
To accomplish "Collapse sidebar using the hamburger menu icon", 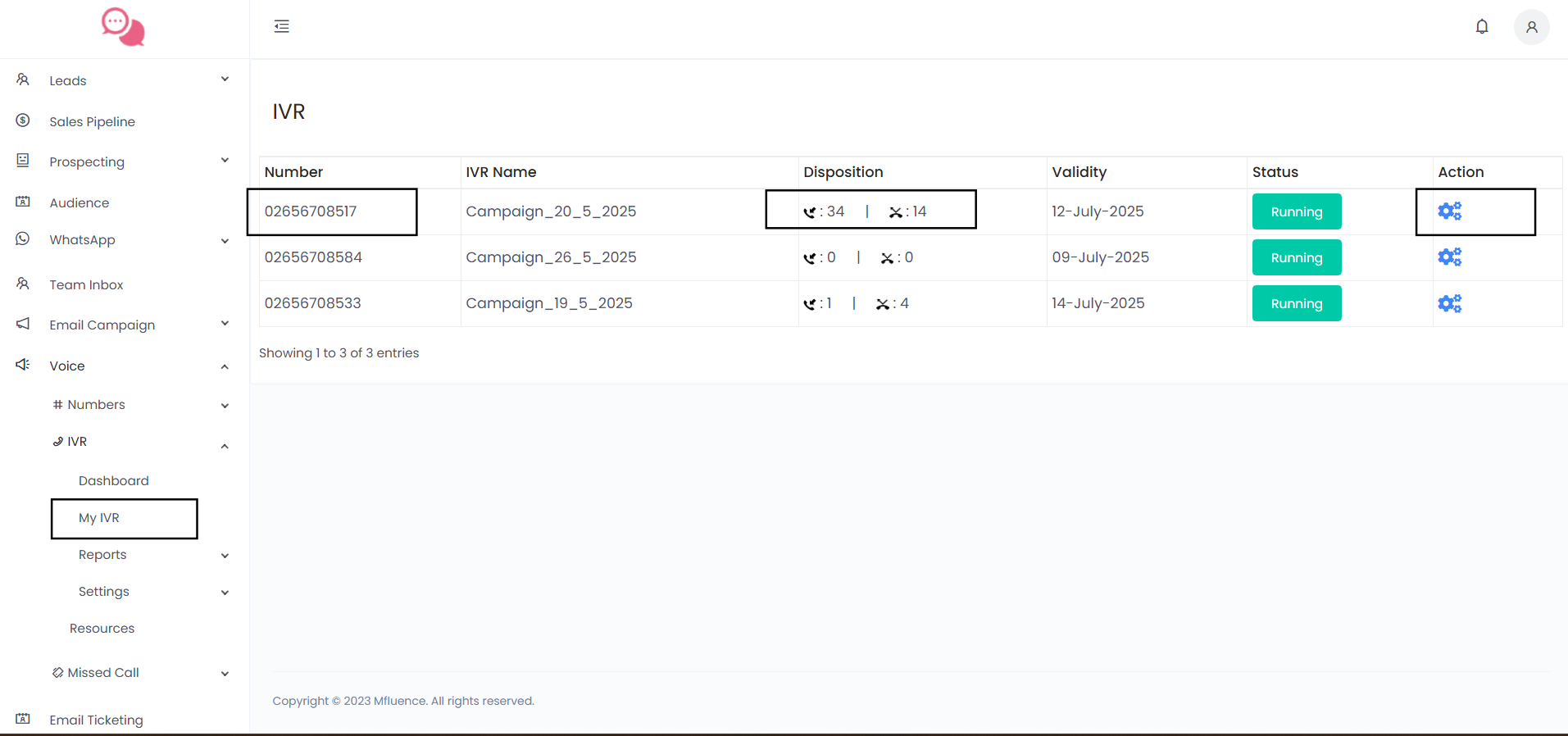I will coord(281,26).
